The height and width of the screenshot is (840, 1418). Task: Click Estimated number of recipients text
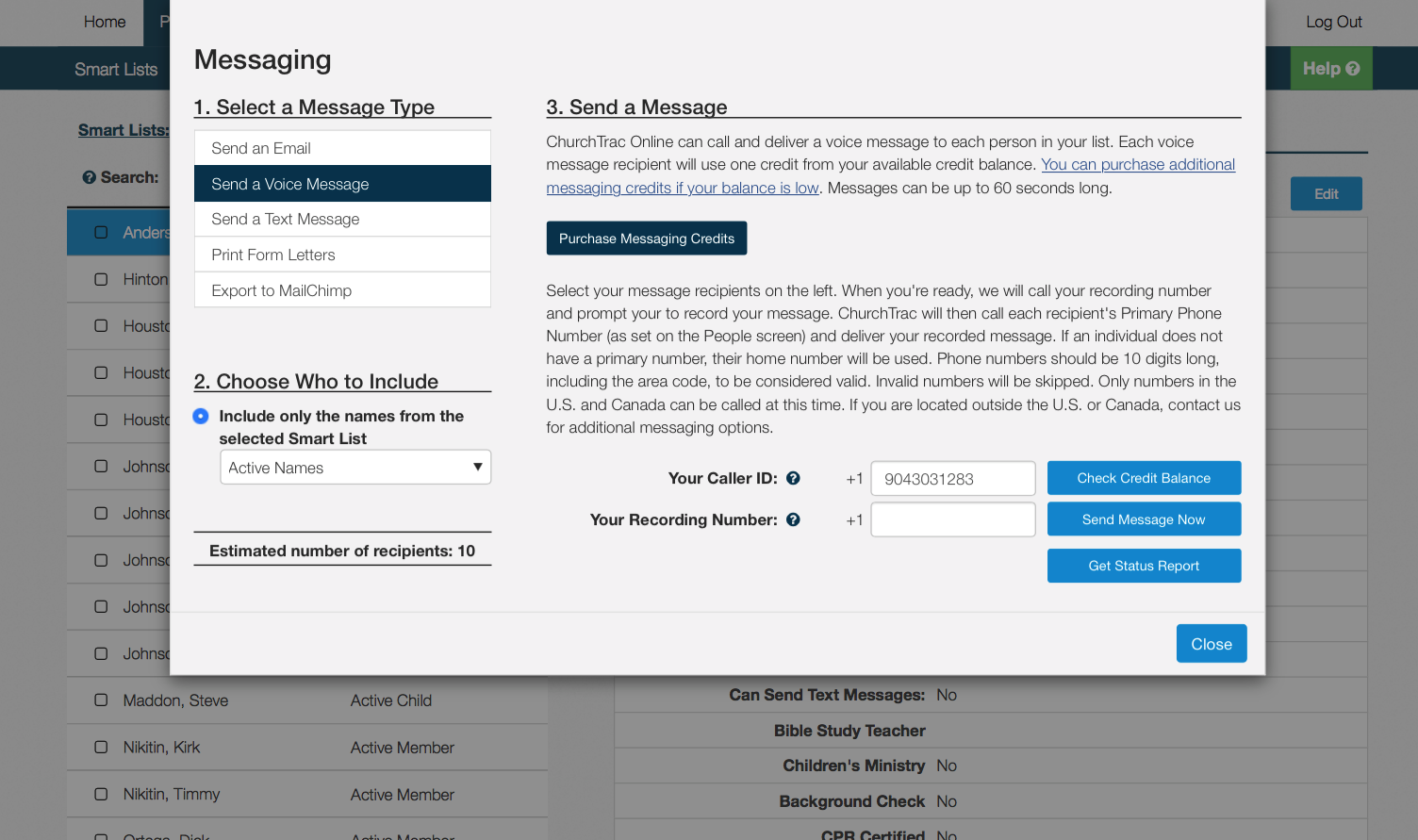click(x=342, y=551)
